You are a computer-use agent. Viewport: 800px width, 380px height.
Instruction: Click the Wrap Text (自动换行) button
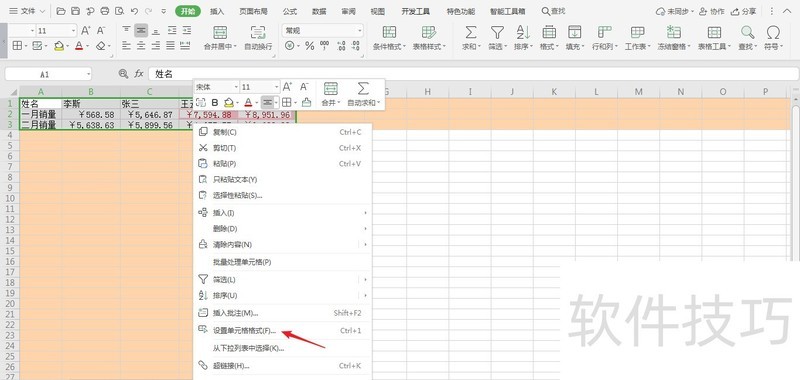coord(258,37)
